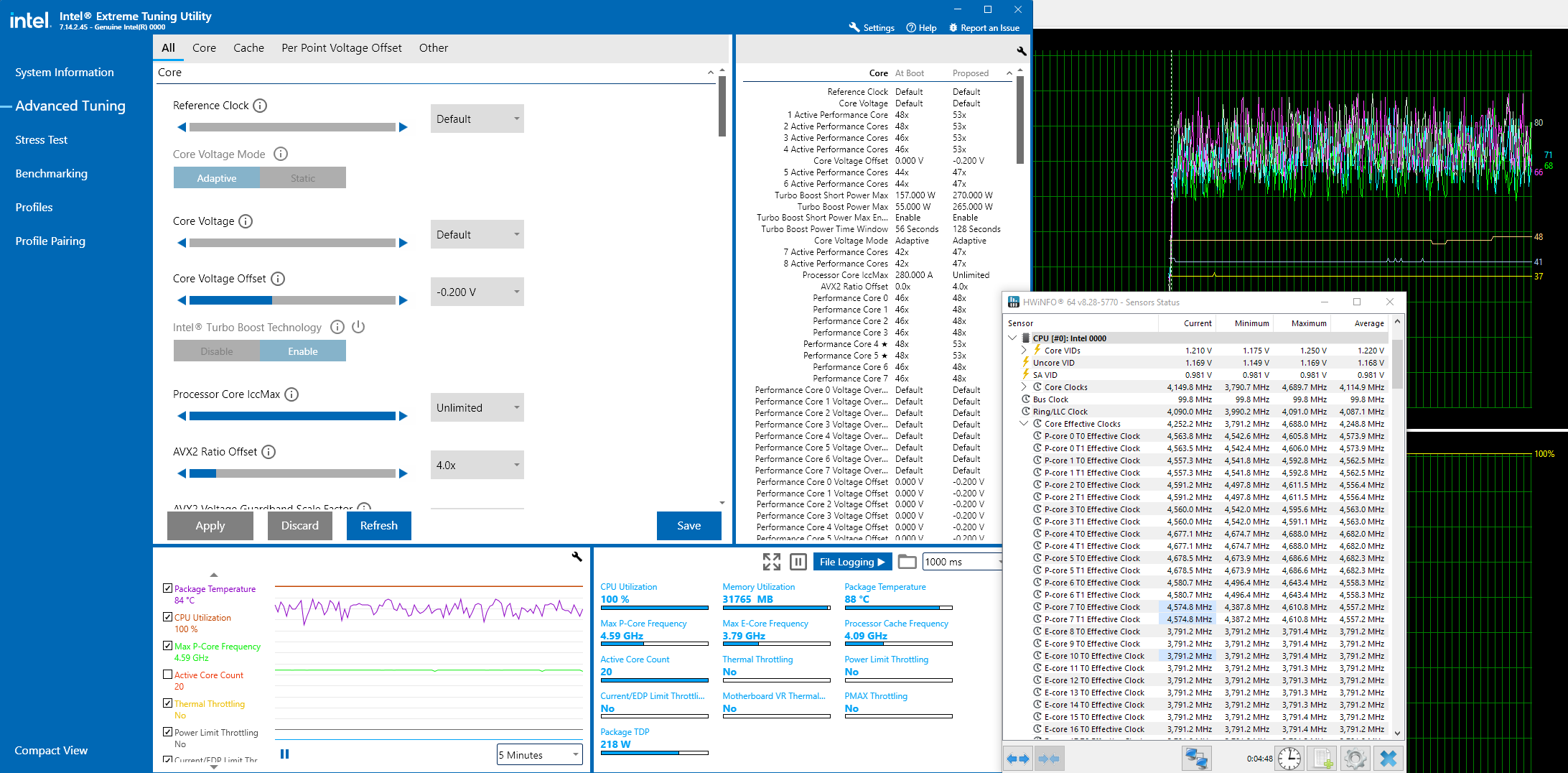This screenshot has width=1568, height=773.
Task: Open Processor Core IccMax Unlimited dropdown
Action: (x=477, y=408)
